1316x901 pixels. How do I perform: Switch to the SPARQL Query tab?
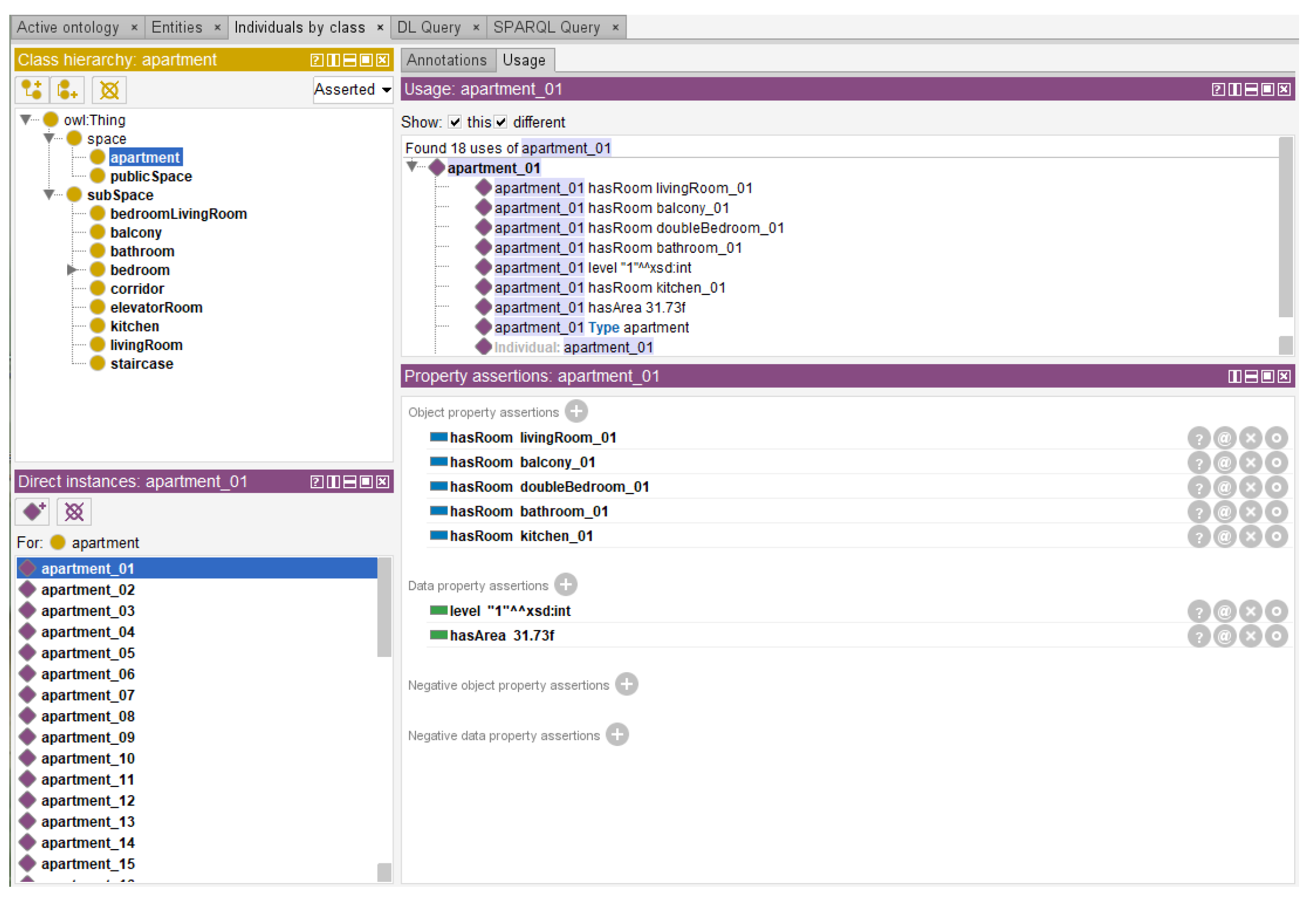(547, 27)
